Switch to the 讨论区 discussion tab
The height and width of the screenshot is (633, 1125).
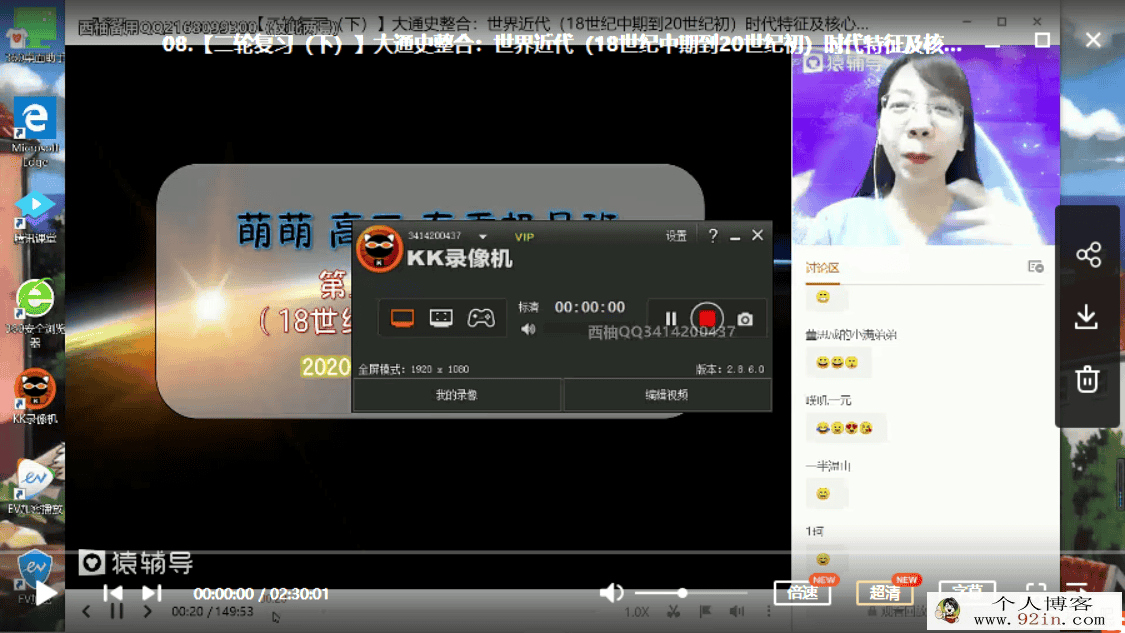tap(822, 268)
